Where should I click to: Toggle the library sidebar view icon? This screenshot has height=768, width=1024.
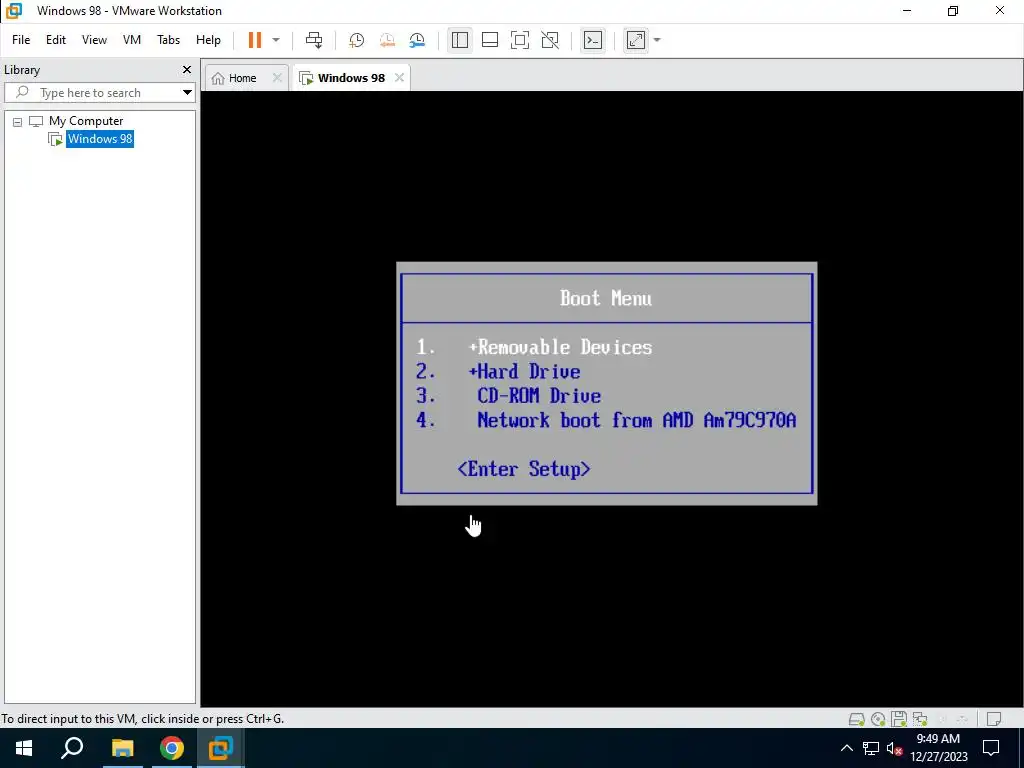[x=460, y=40]
